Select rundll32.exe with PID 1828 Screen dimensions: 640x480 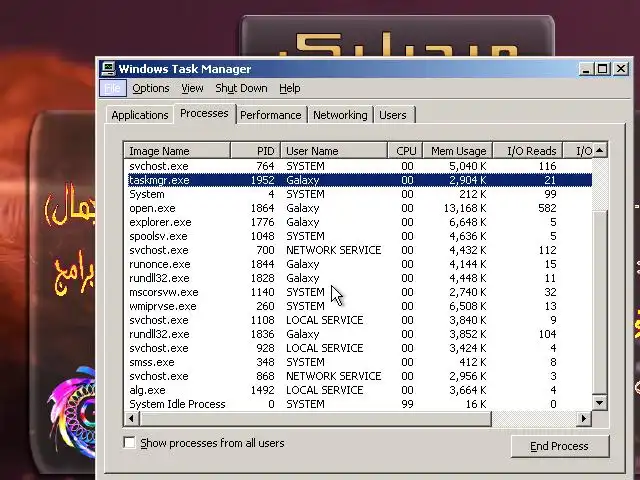click(x=360, y=278)
